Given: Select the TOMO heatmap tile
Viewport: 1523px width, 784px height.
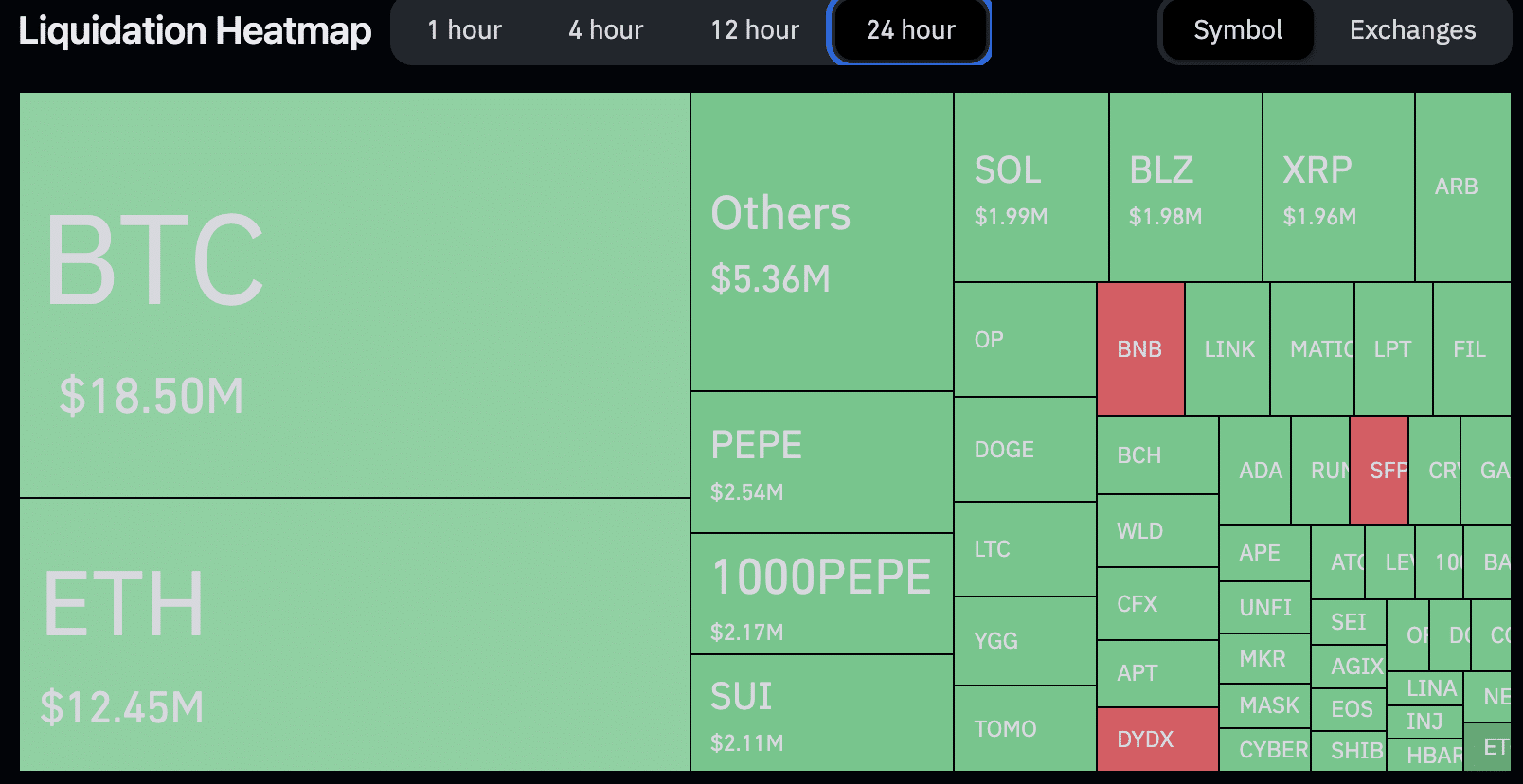Looking at the screenshot, I should (x=1025, y=728).
